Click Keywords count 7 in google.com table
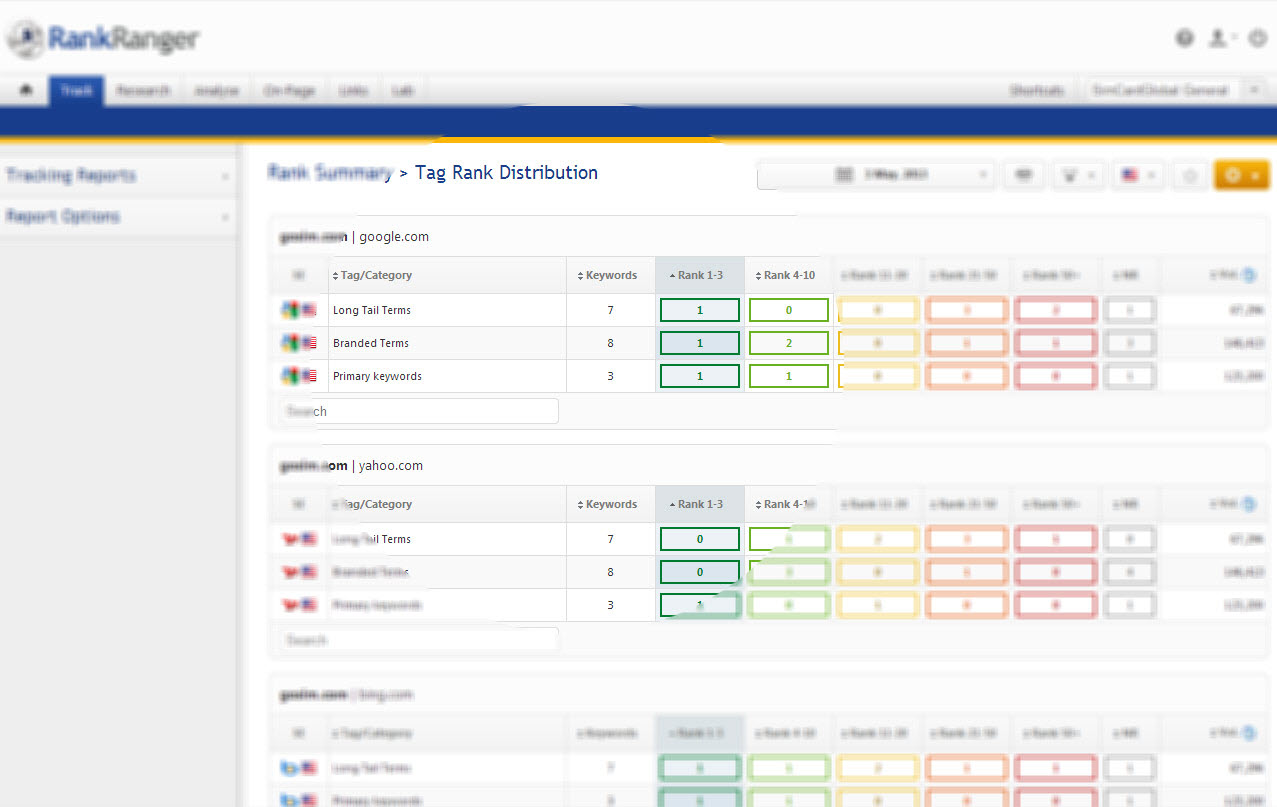The height and width of the screenshot is (807, 1277). 611,310
